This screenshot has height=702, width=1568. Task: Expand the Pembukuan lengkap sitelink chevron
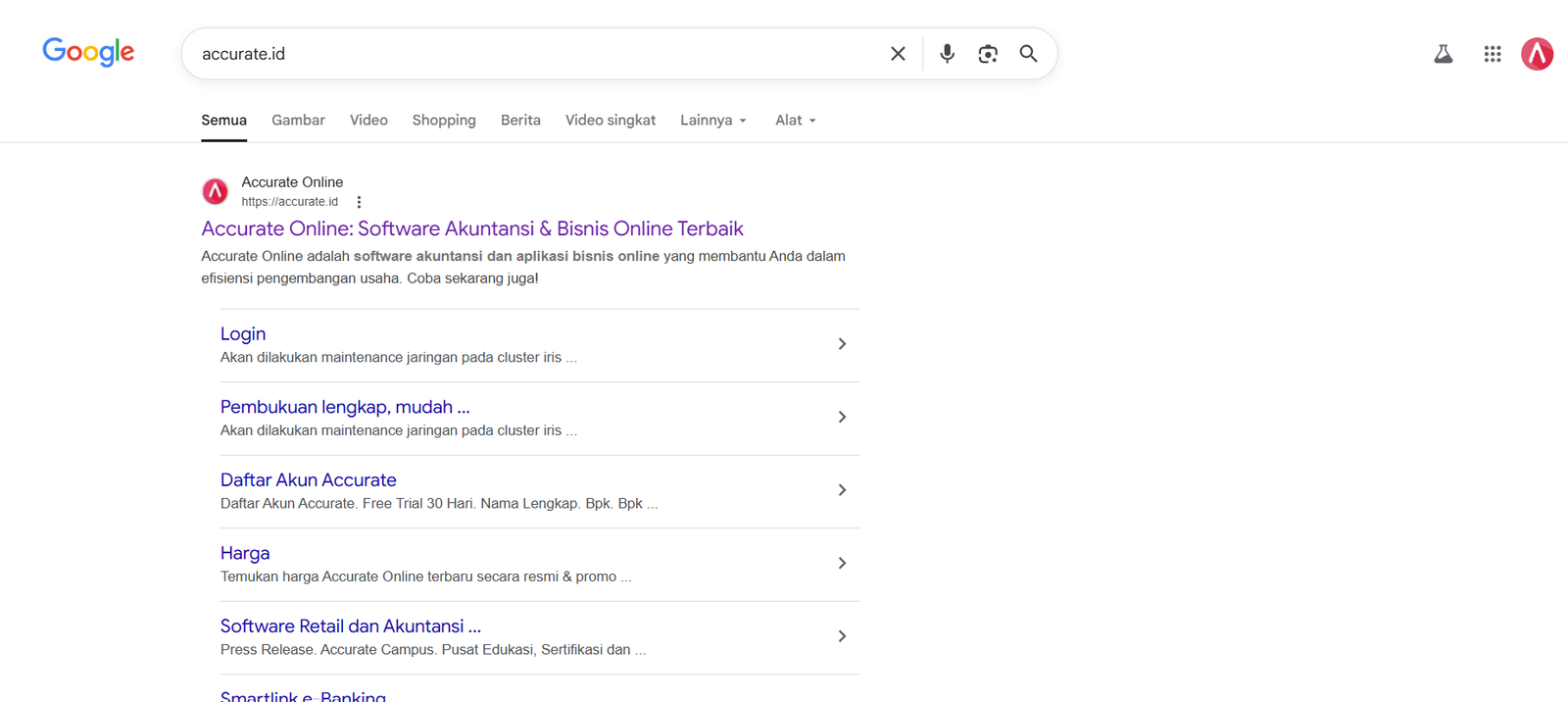coord(842,417)
